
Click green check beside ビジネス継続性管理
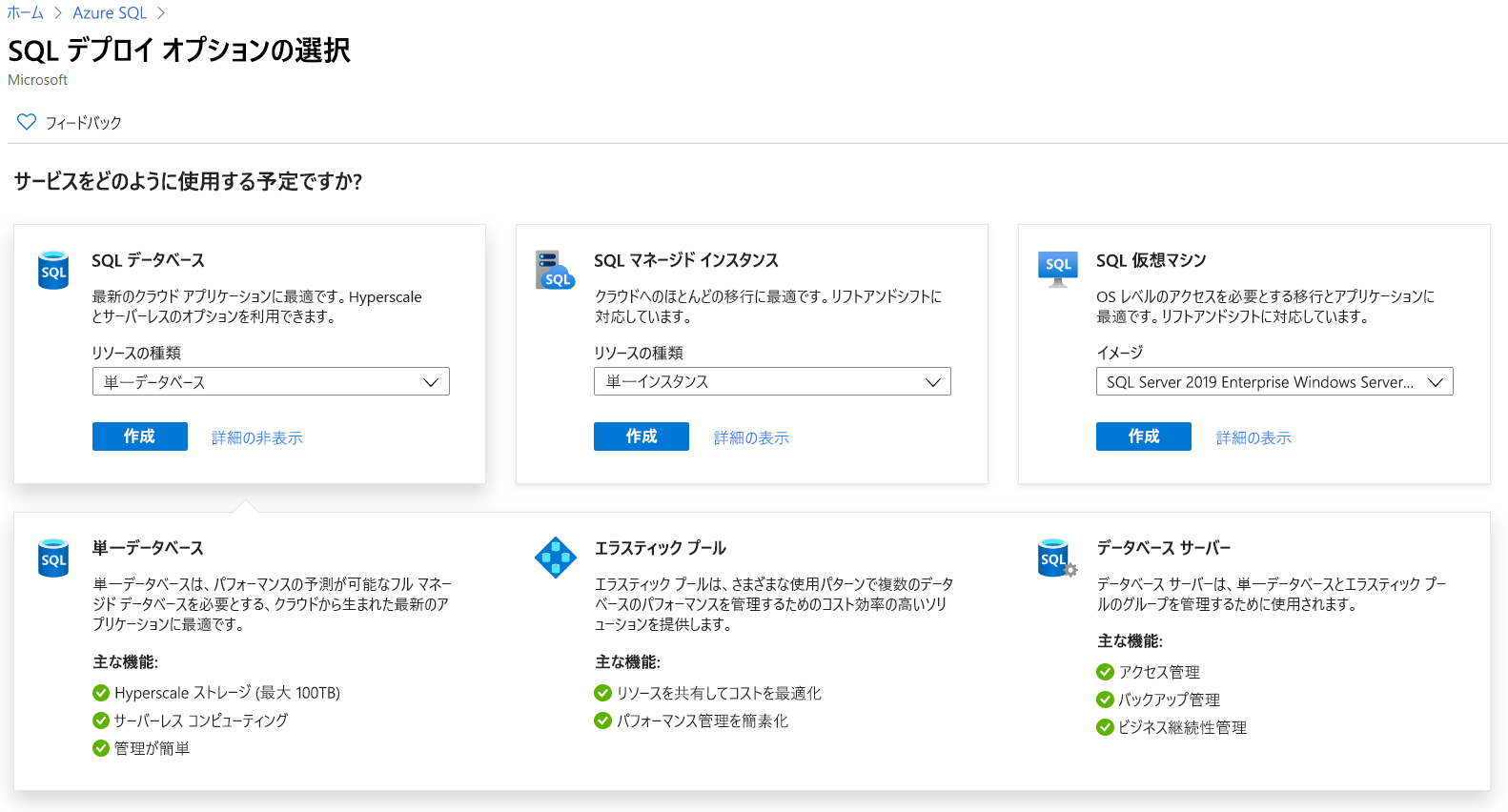tap(1106, 727)
